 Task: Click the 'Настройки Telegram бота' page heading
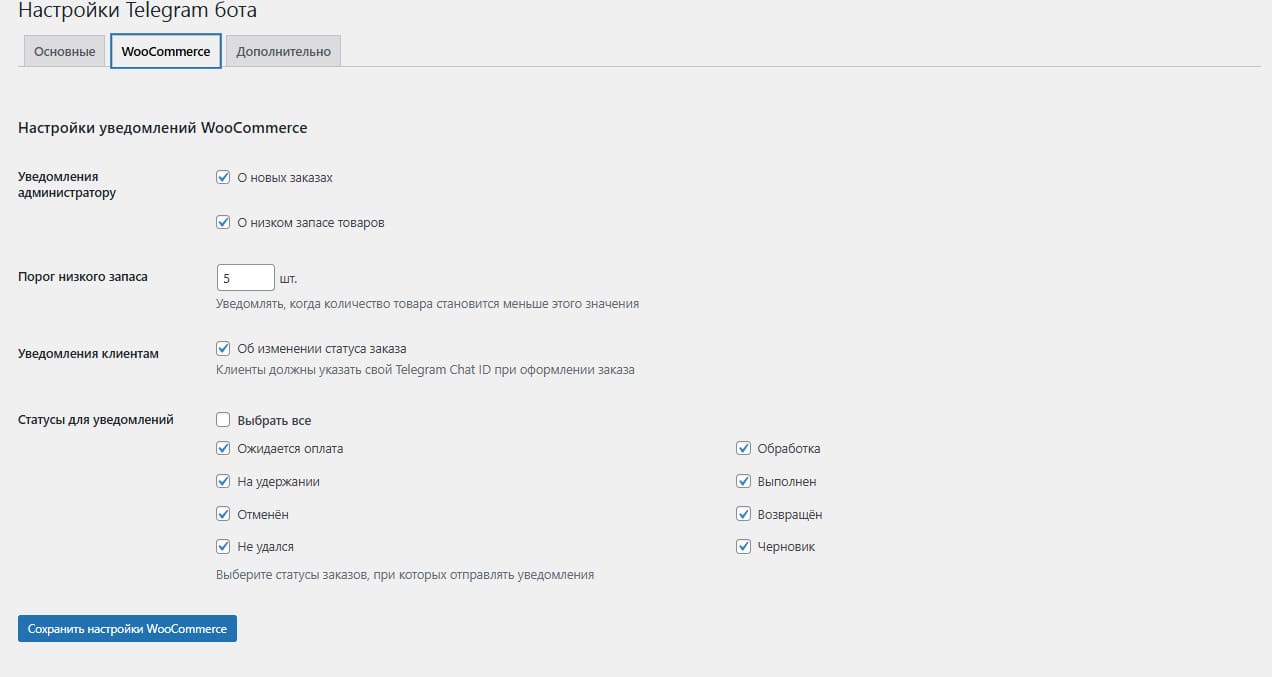click(x=137, y=12)
